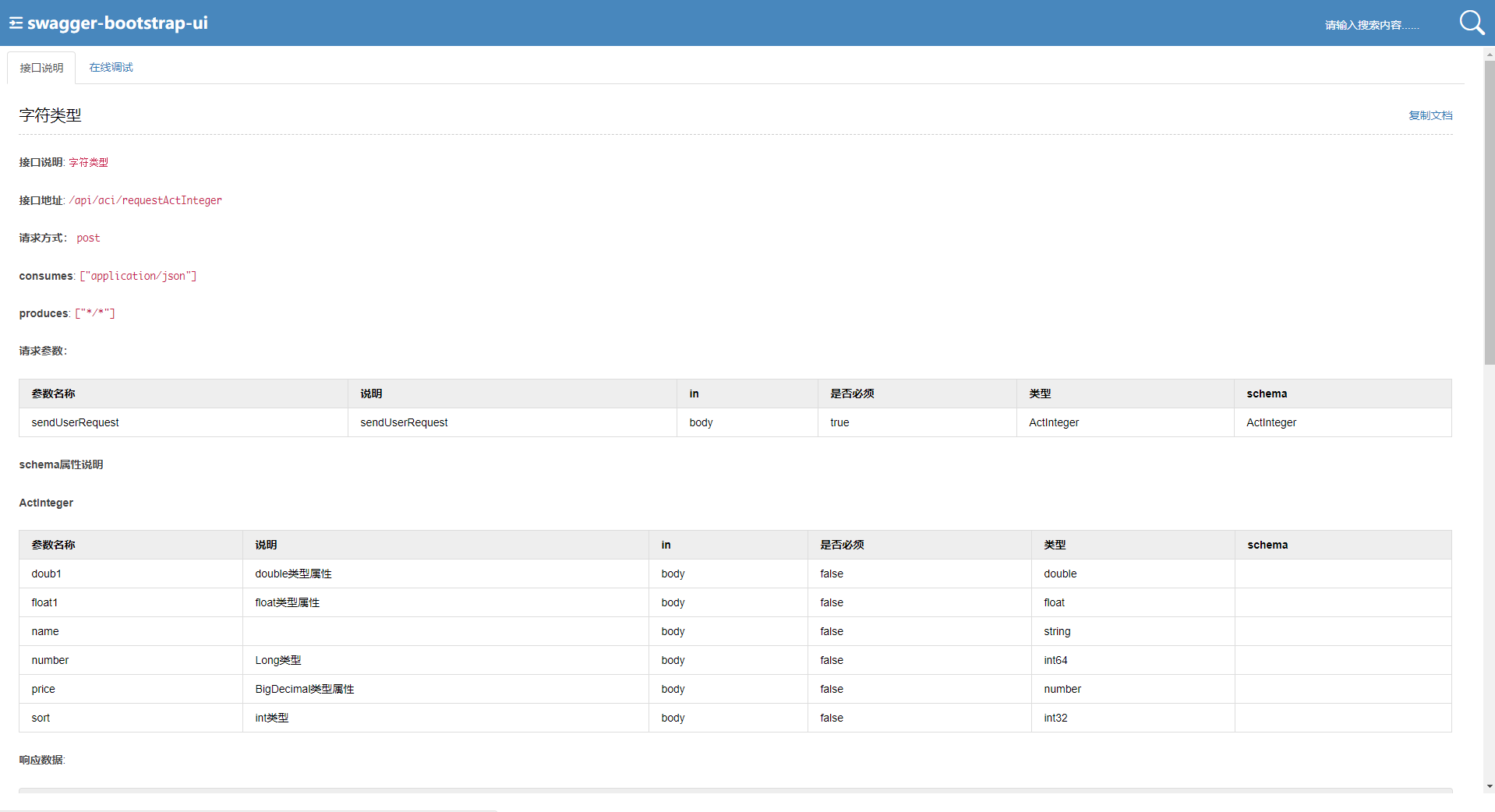Click the 字符类型 page heading
Screen dimensions: 1495x812
(x=50, y=115)
